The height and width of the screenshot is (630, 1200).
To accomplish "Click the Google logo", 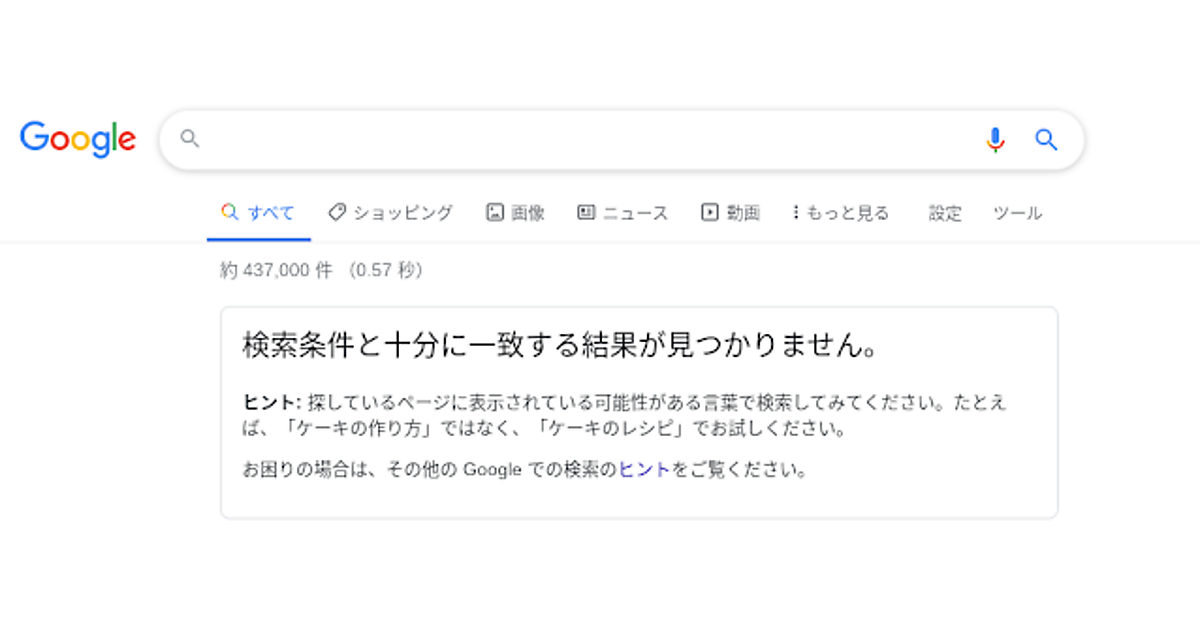I will coord(78,139).
